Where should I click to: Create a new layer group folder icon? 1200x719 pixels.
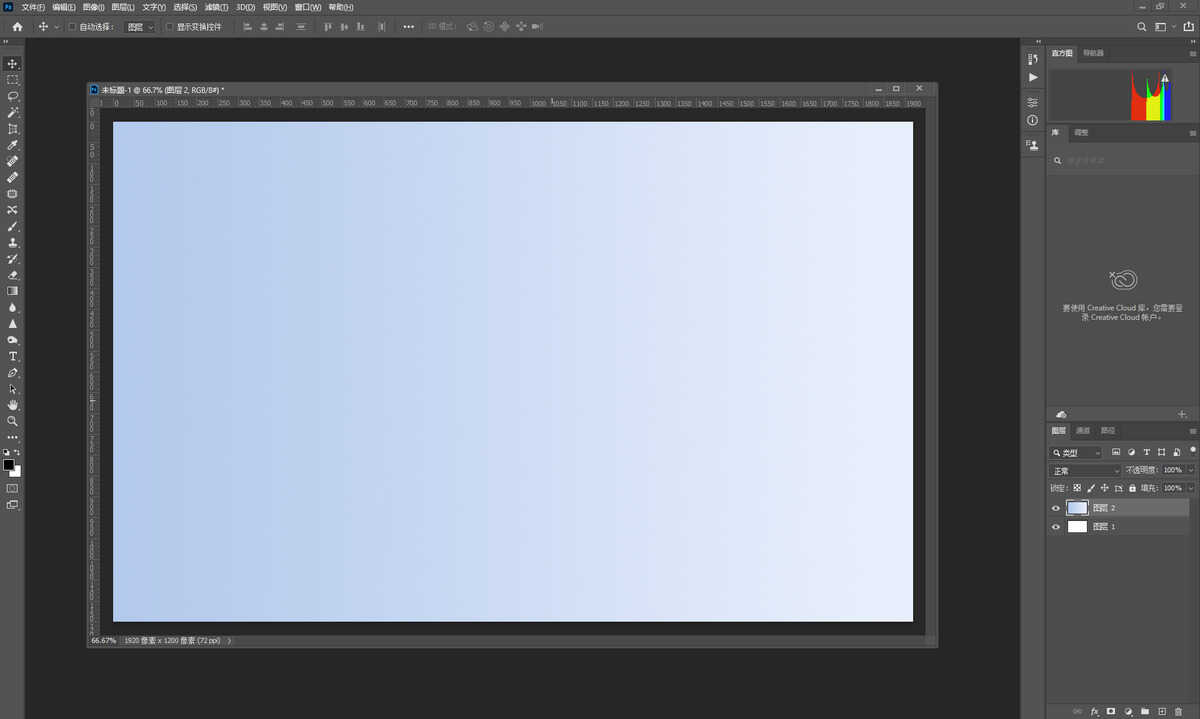(x=1145, y=711)
